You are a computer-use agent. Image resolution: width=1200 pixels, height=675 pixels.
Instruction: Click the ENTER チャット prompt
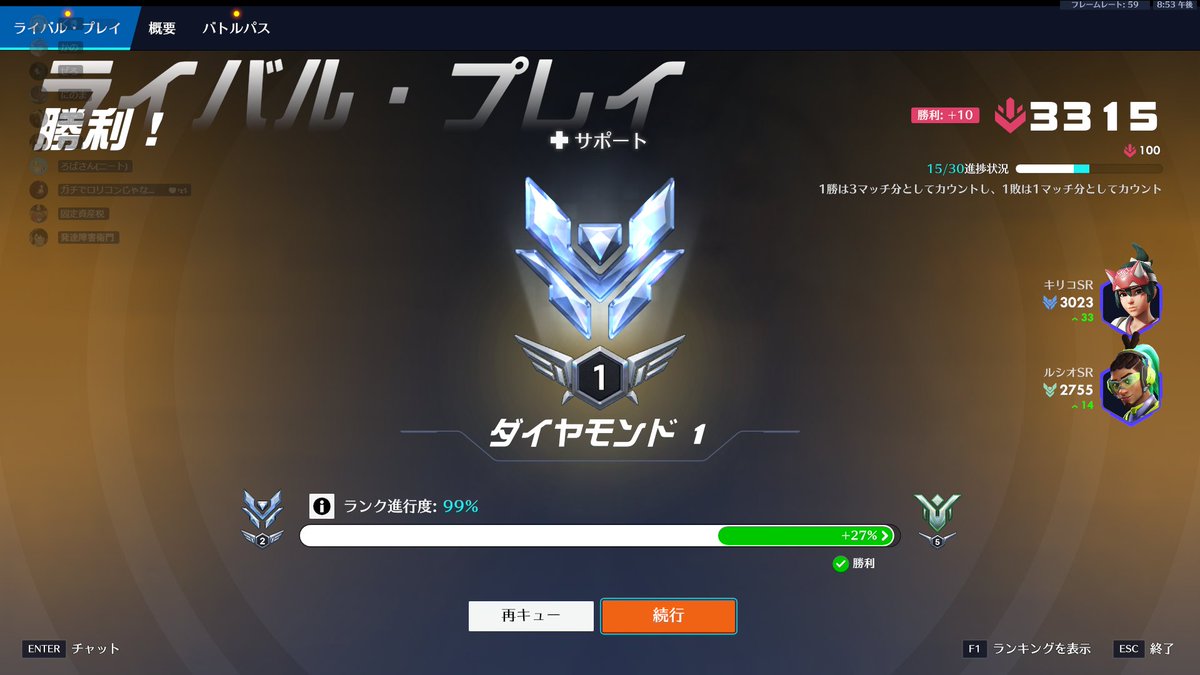click(x=71, y=648)
